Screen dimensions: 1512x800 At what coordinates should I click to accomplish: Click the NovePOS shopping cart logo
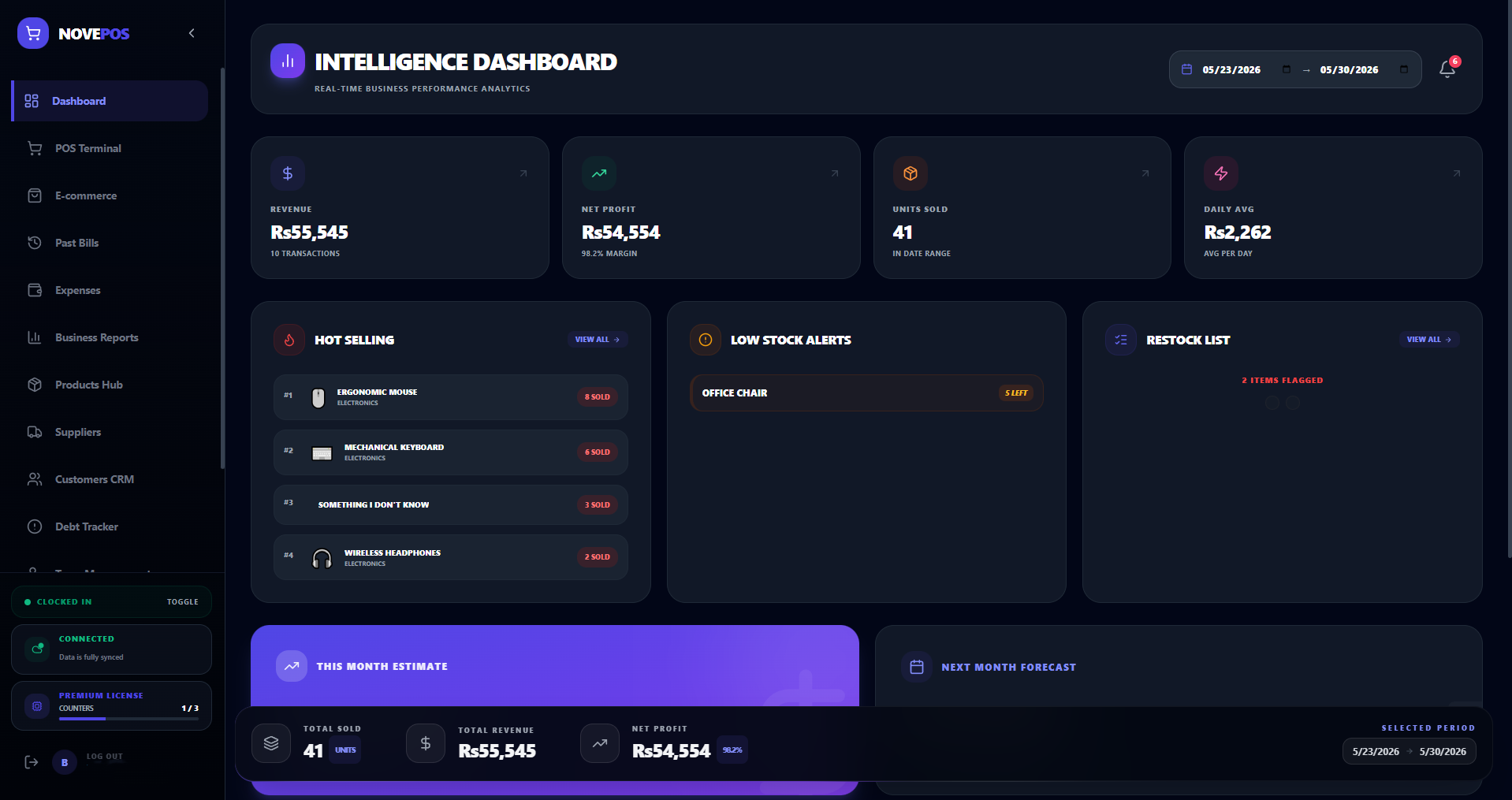33,33
